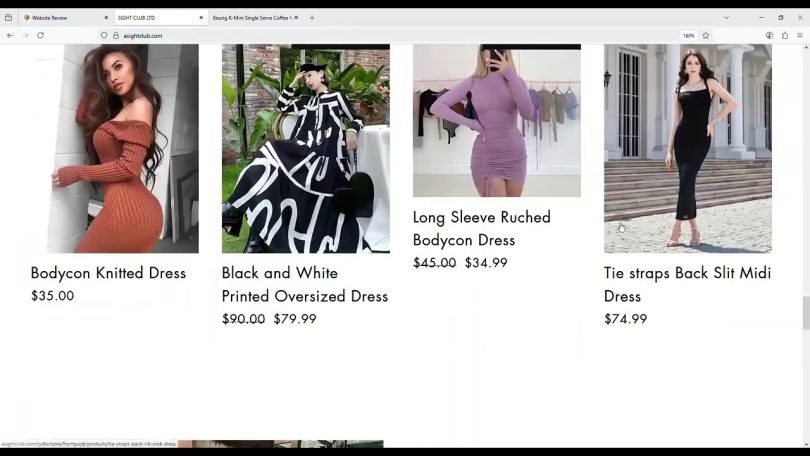The width and height of the screenshot is (810, 456).
Task: Close the Website Review tab
Action: click(x=106, y=18)
